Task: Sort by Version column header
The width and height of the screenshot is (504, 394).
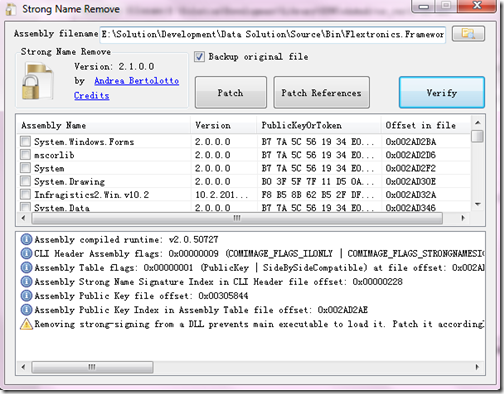Action: pyautogui.click(x=224, y=125)
